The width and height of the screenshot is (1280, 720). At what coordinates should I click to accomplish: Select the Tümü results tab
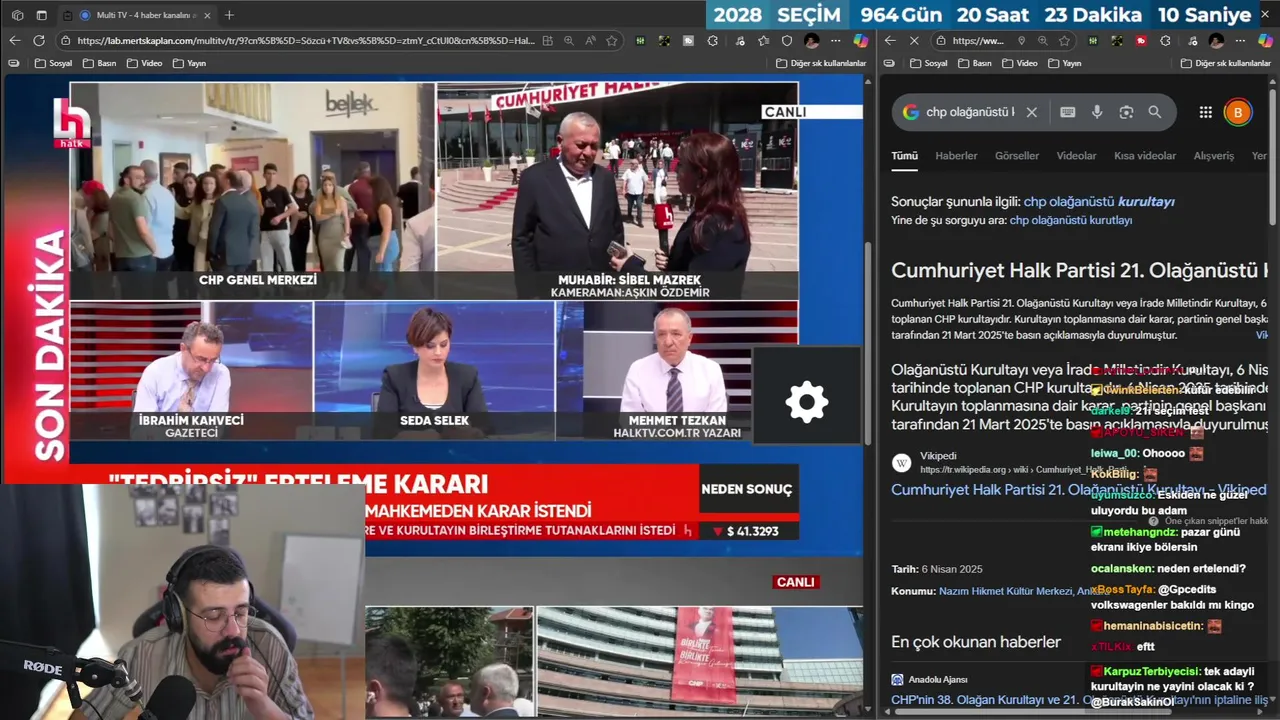[x=904, y=156]
